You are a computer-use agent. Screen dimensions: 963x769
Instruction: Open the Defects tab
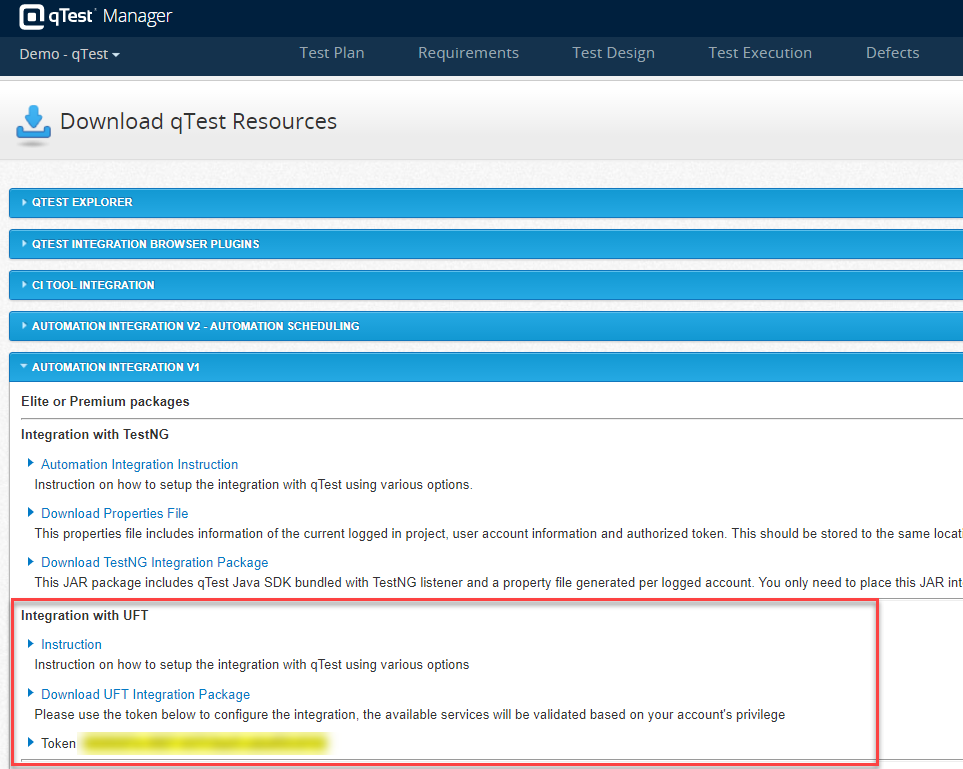tap(892, 53)
